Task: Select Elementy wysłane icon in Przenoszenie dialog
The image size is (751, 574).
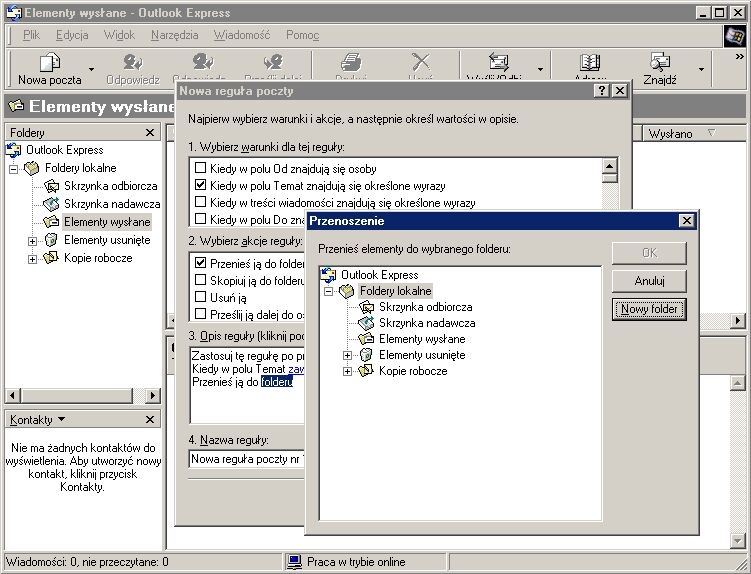Action: (366, 339)
